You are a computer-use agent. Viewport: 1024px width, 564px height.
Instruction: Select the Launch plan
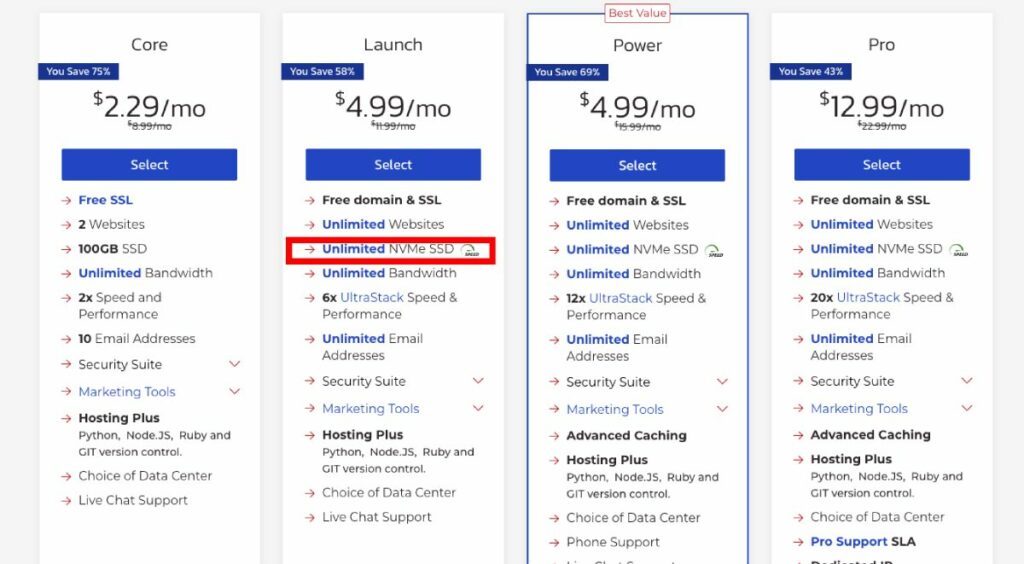pos(393,165)
